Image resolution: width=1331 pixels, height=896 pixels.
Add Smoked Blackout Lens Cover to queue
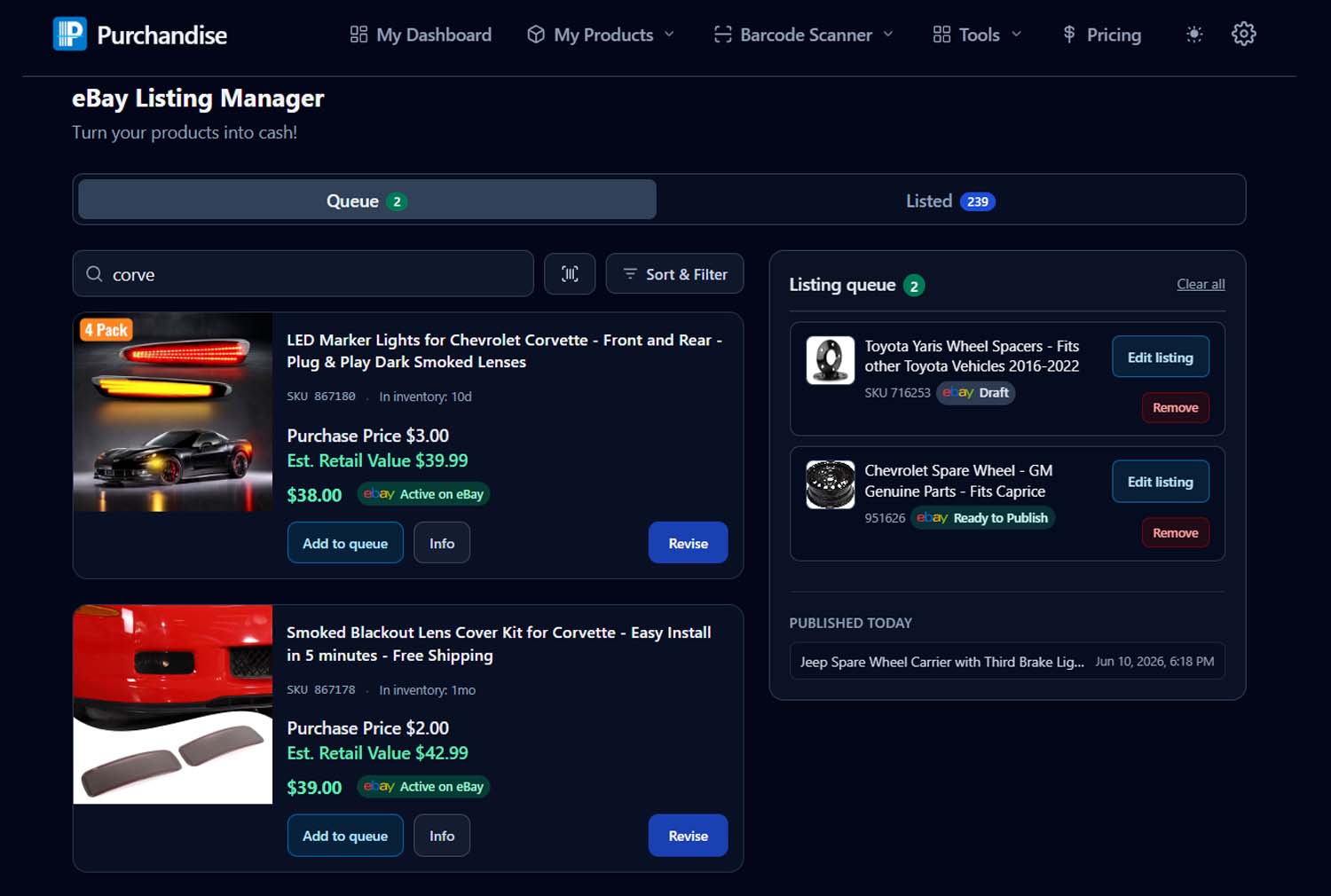coord(345,836)
